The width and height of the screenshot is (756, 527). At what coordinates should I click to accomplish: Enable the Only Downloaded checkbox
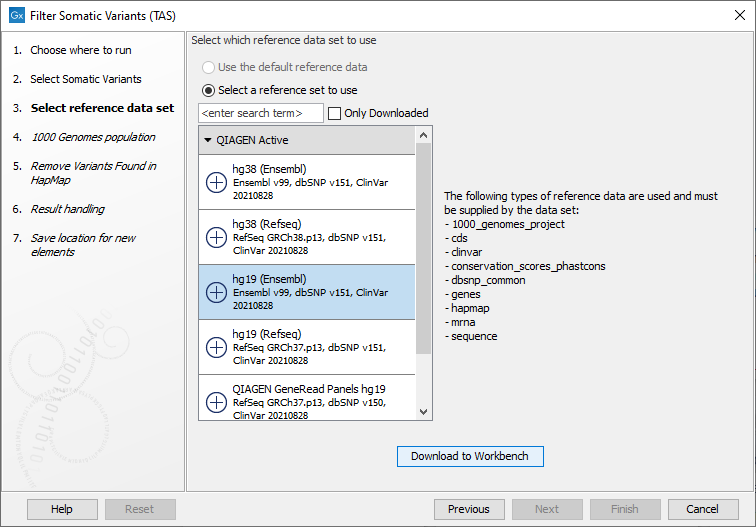335,113
